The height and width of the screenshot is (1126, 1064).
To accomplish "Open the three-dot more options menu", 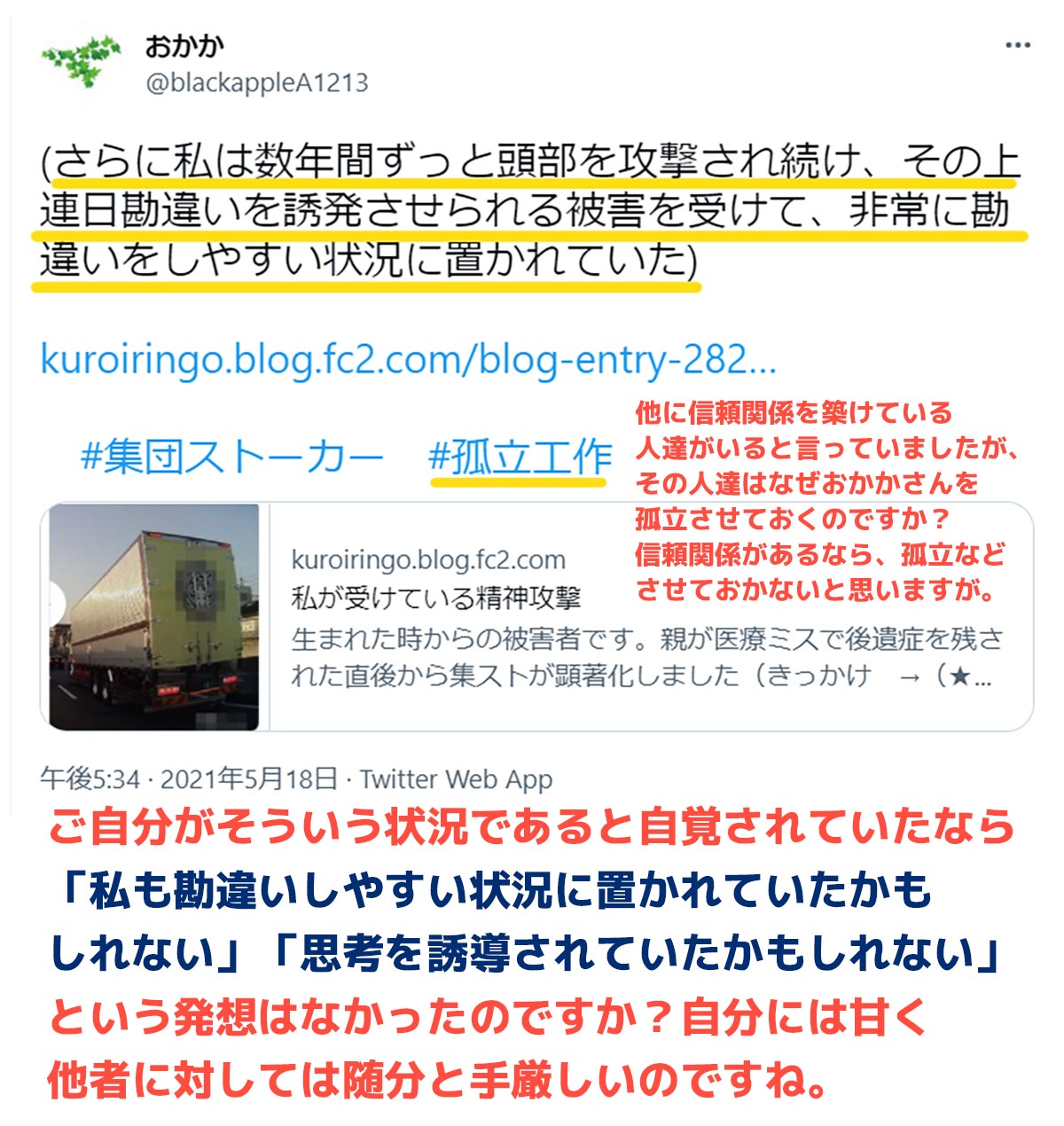I will pyautogui.click(x=1017, y=45).
